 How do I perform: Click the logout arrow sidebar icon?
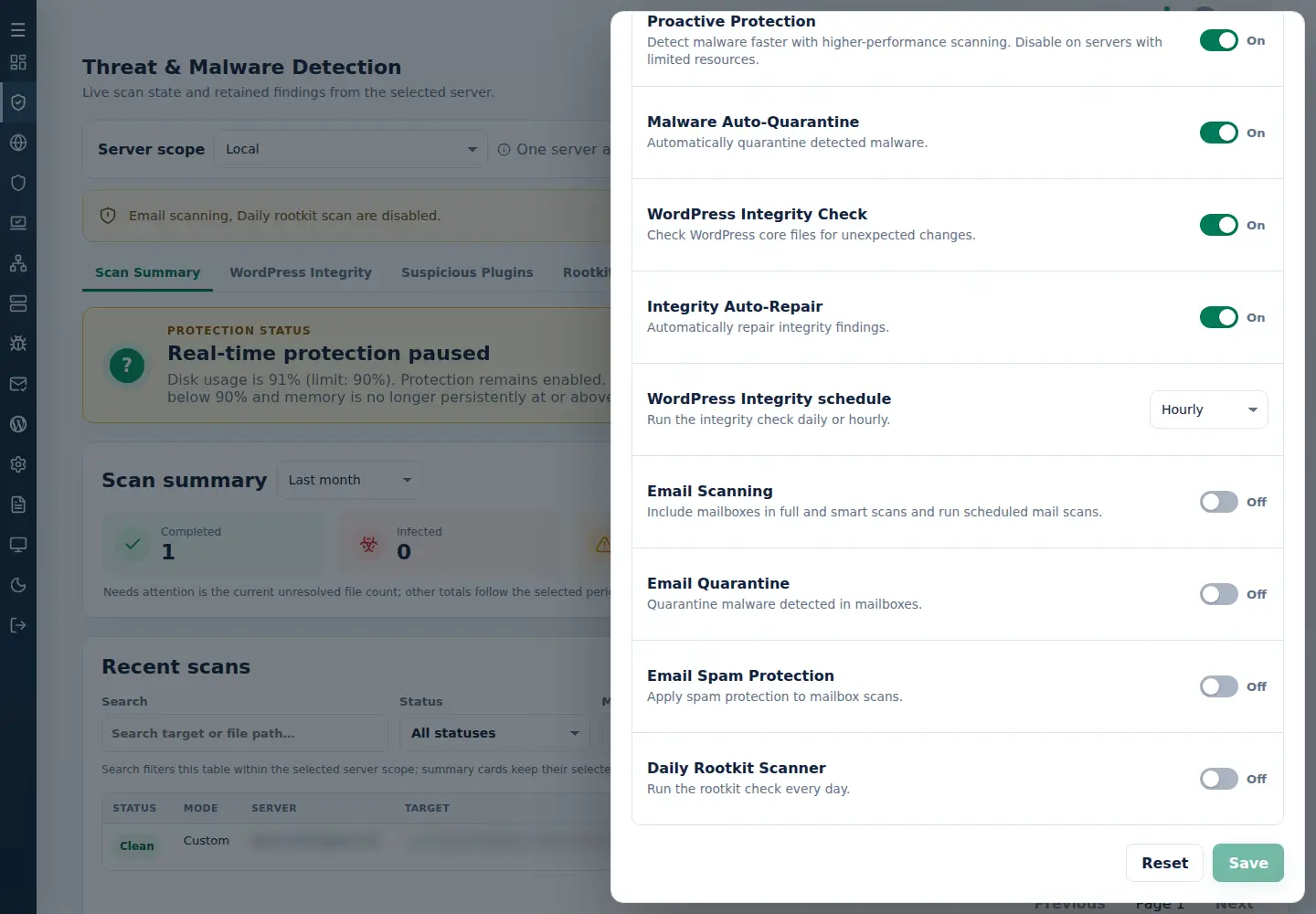(18, 625)
